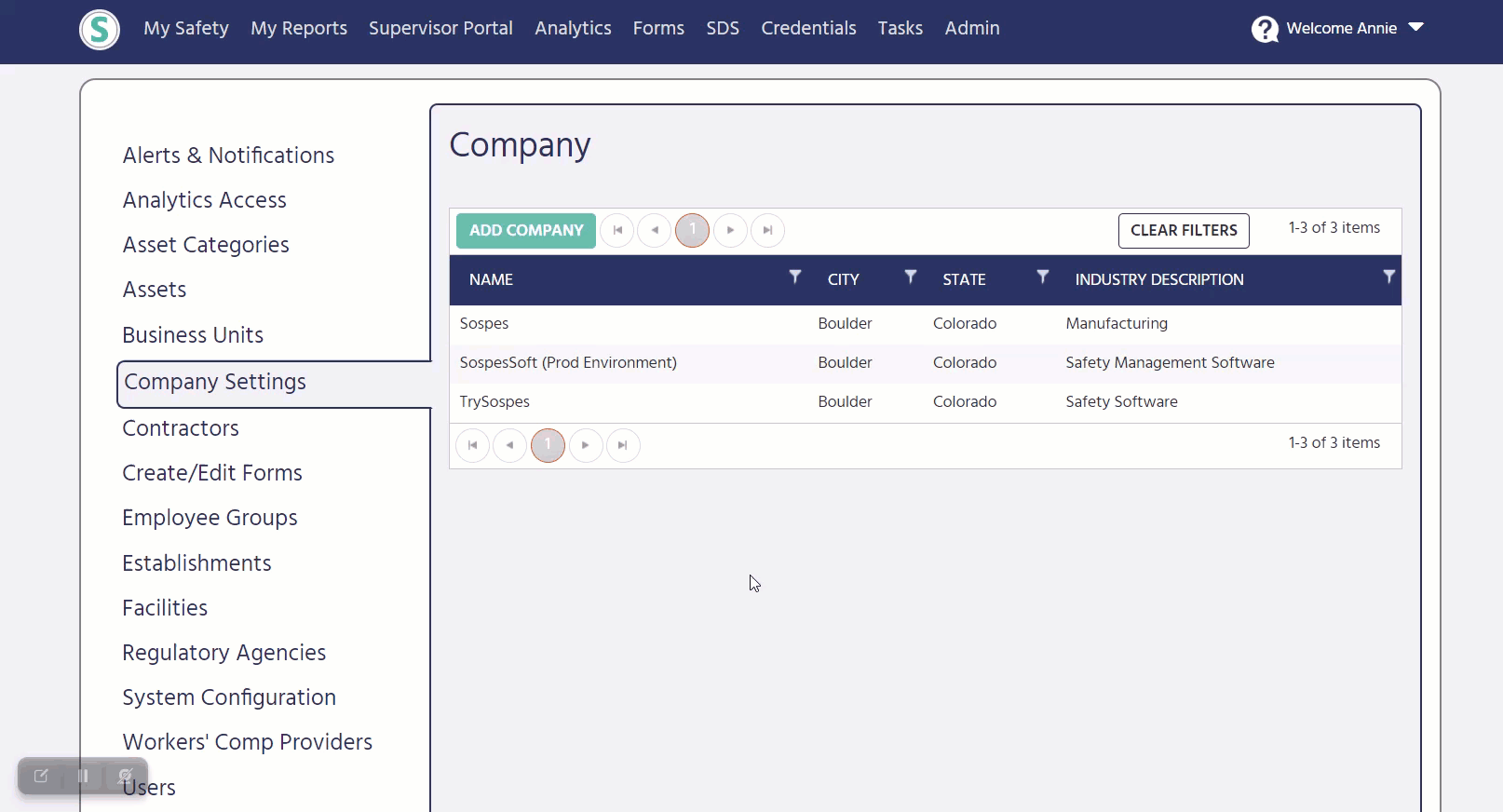This screenshot has width=1503, height=812.
Task: Click the Manufacturing industry cell
Action: click(1117, 323)
